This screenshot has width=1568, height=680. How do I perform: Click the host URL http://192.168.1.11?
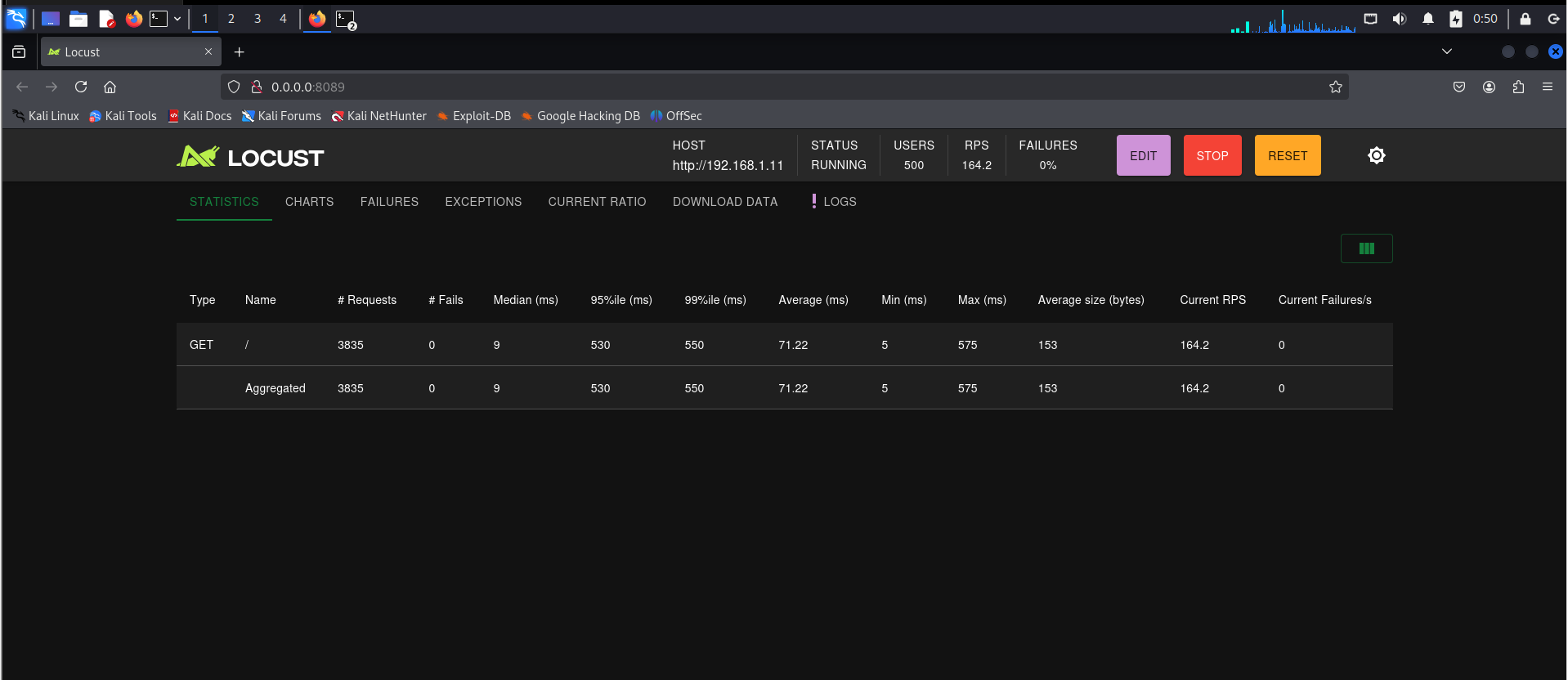tap(728, 165)
